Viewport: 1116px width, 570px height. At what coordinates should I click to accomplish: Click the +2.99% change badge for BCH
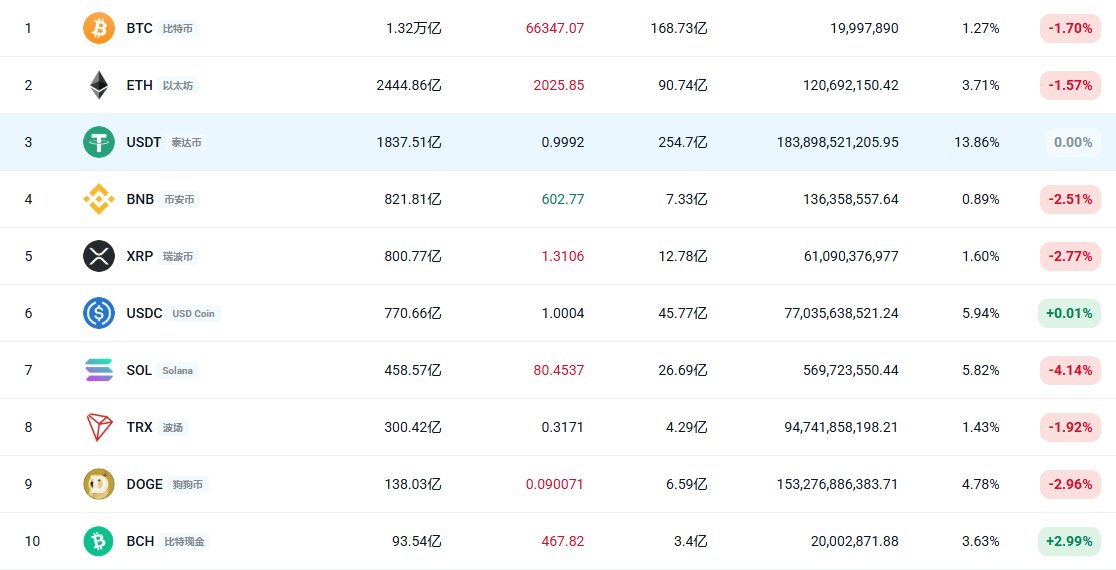coord(1070,541)
